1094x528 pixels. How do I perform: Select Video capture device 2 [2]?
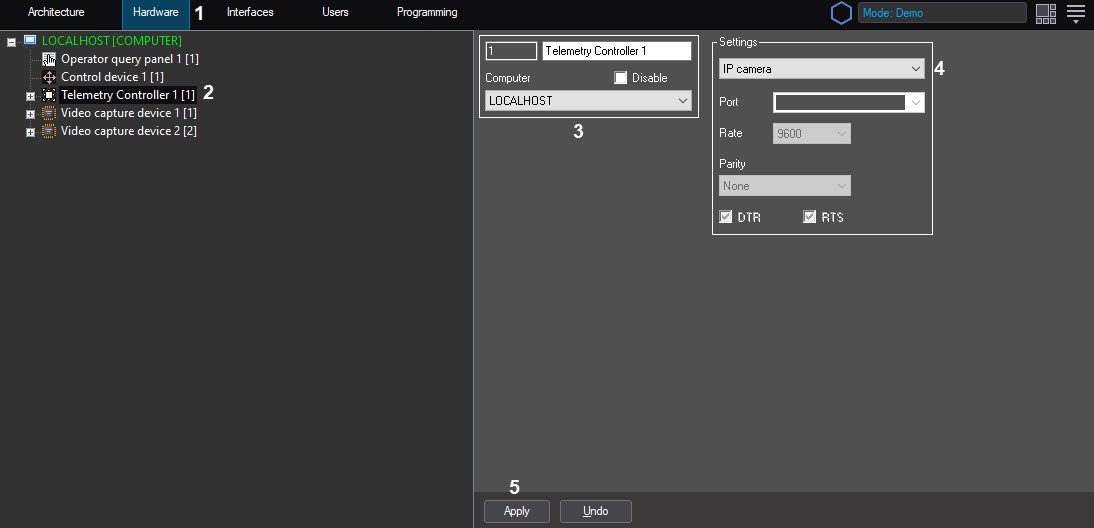coord(129,131)
